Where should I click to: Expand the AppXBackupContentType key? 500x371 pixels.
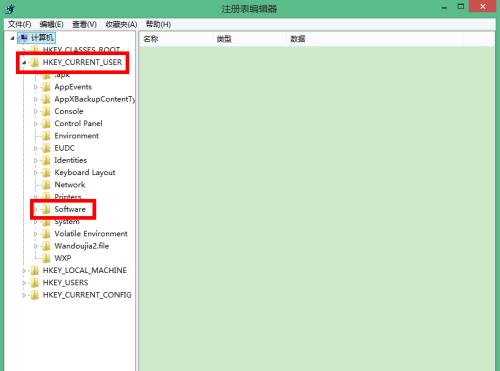tap(36, 99)
